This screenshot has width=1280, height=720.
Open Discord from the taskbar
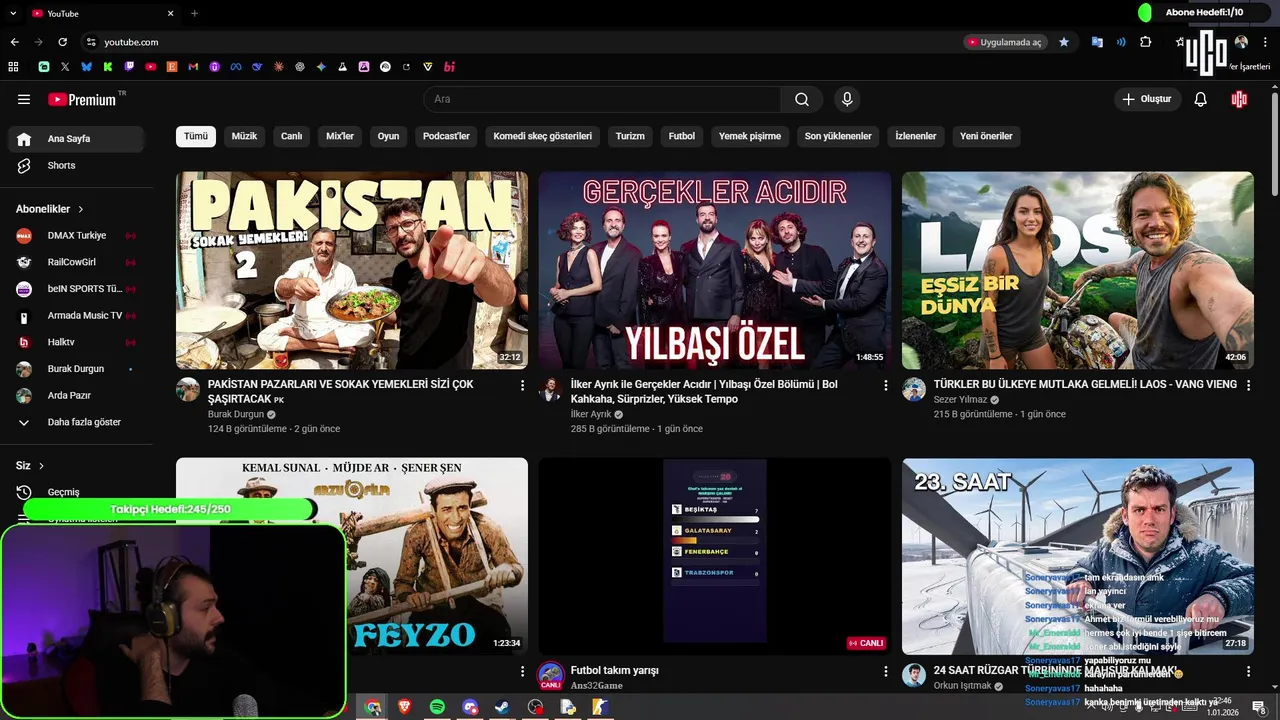[470, 707]
